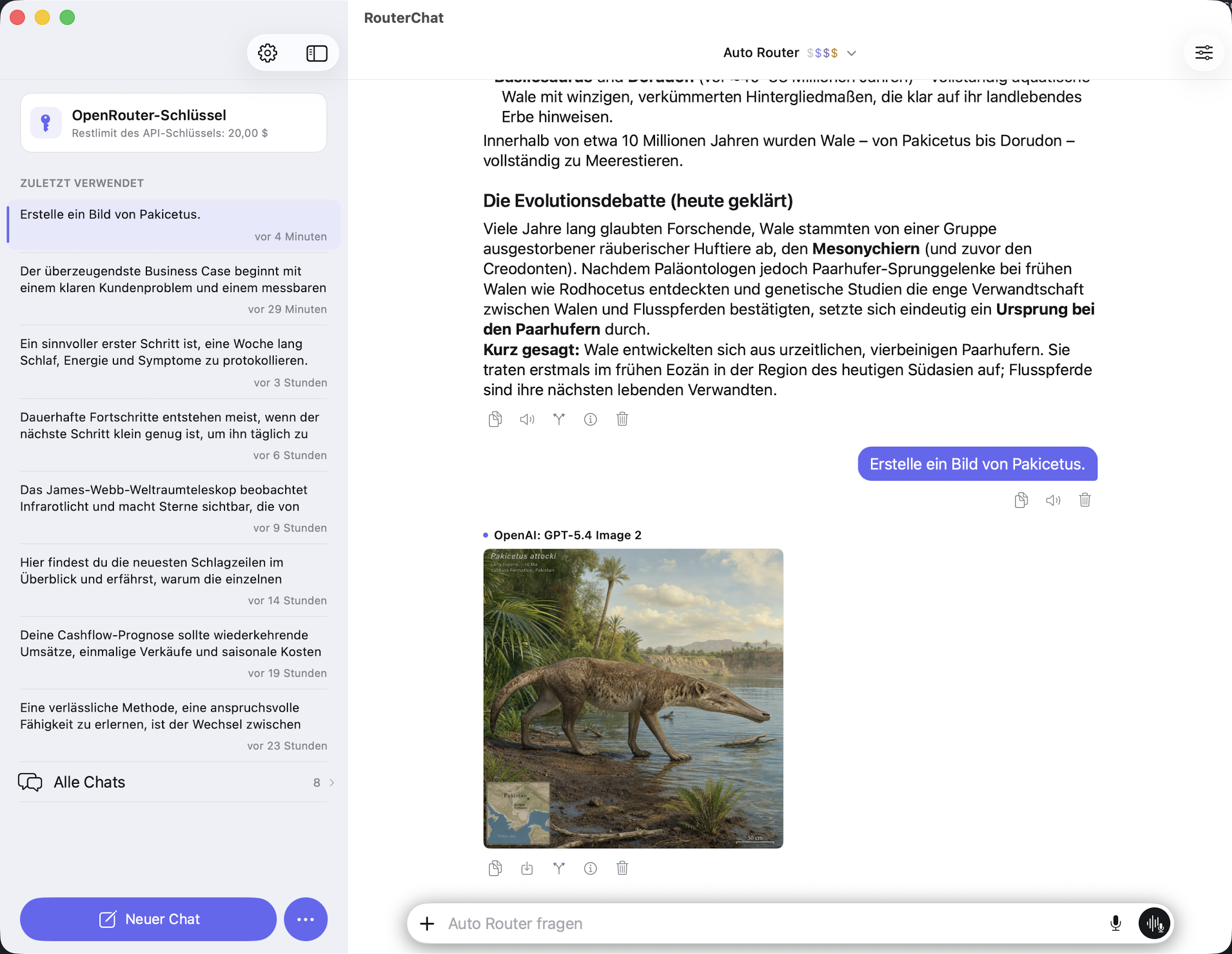Select chat 'Erstelle ein Bild von Pakicetus.'
1232x954 pixels.
pyautogui.click(x=173, y=225)
